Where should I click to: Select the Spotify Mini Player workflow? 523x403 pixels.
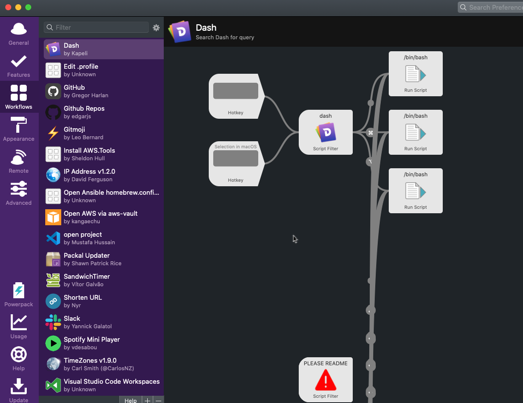[x=103, y=343]
